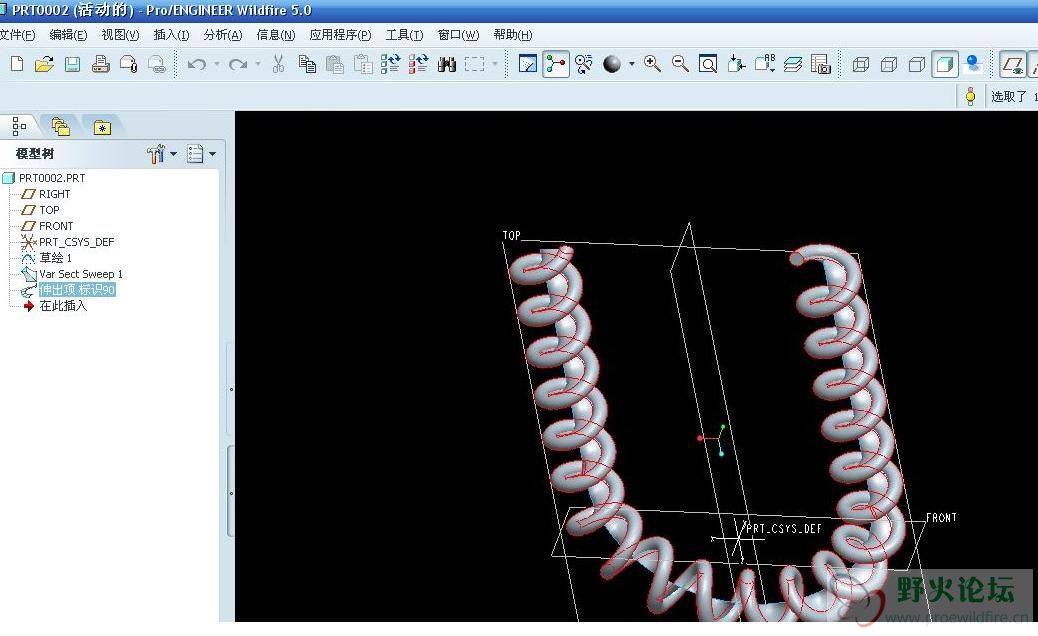This screenshot has height=636, width=1038.
Task: Switch the display to No Hidden
Action: [x=917, y=64]
